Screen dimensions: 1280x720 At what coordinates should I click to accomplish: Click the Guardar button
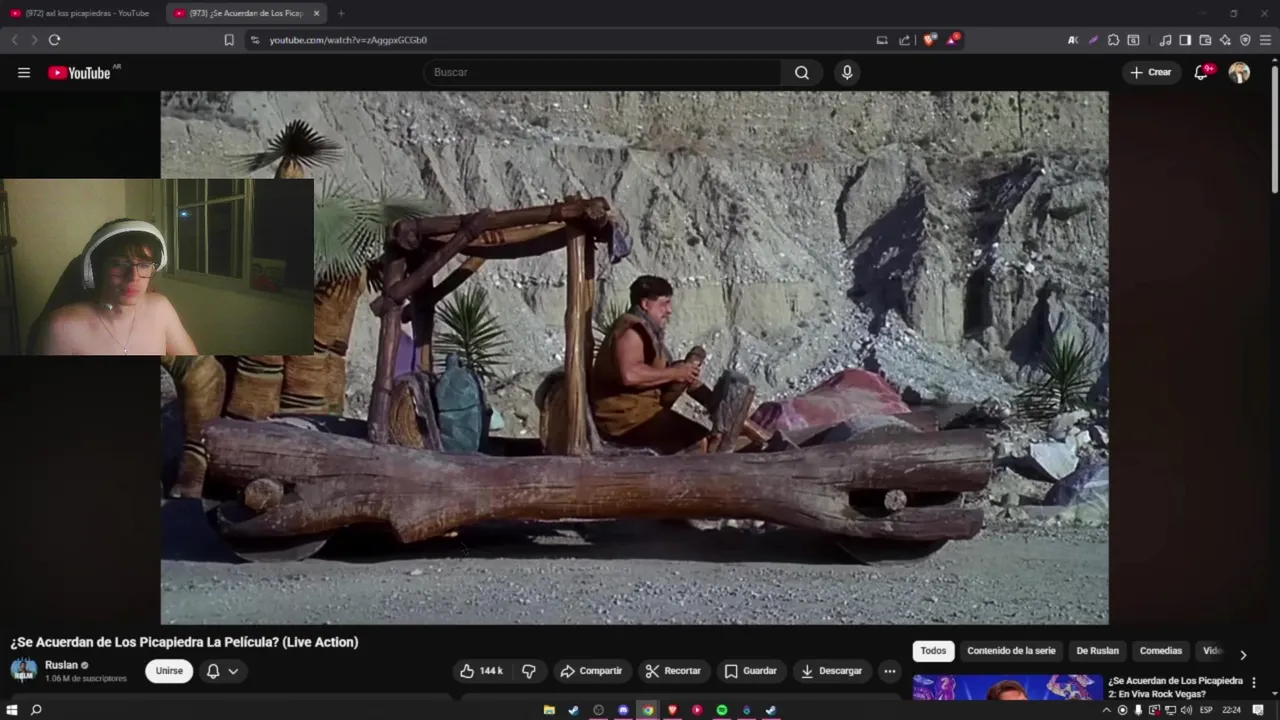pyautogui.click(x=751, y=671)
